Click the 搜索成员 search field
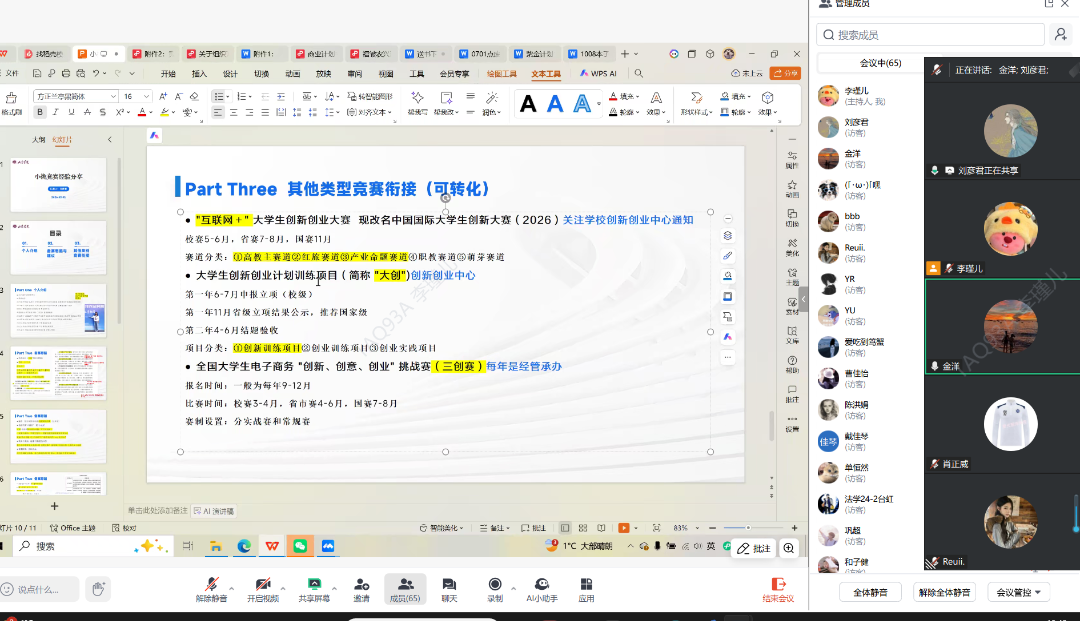 (931, 34)
